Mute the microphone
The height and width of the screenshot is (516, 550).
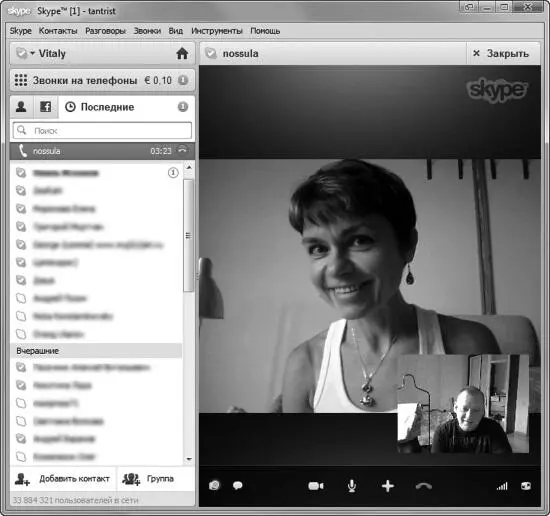[x=352, y=486]
